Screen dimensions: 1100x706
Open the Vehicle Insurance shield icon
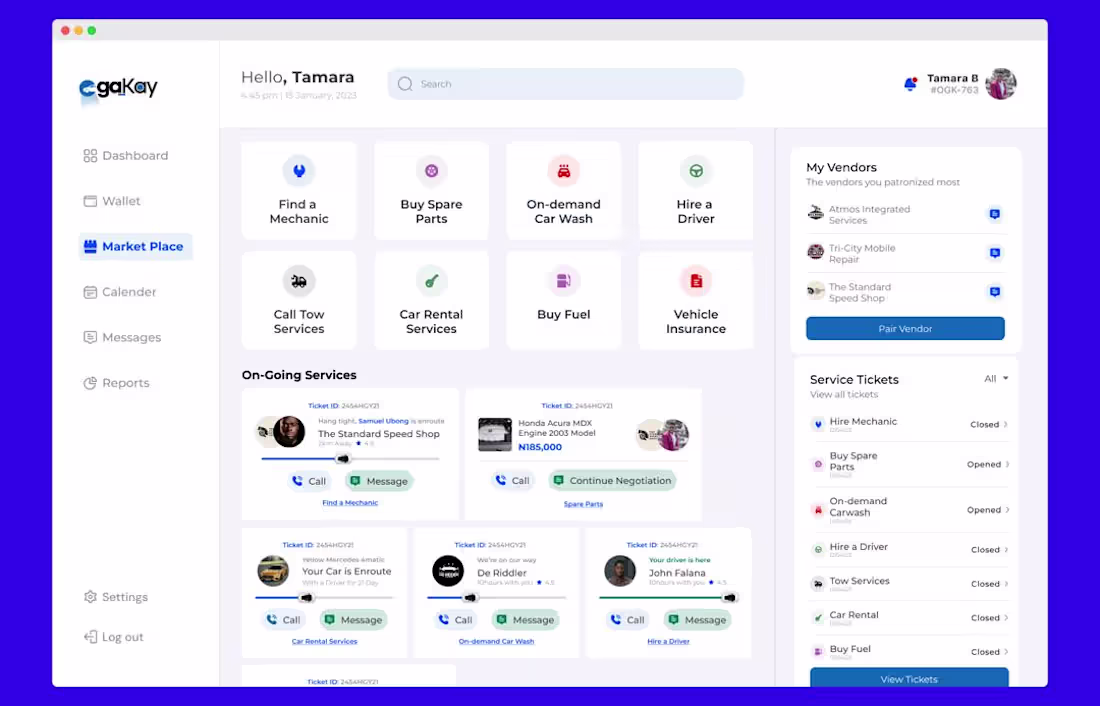pyautogui.click(x=695, y=281)
